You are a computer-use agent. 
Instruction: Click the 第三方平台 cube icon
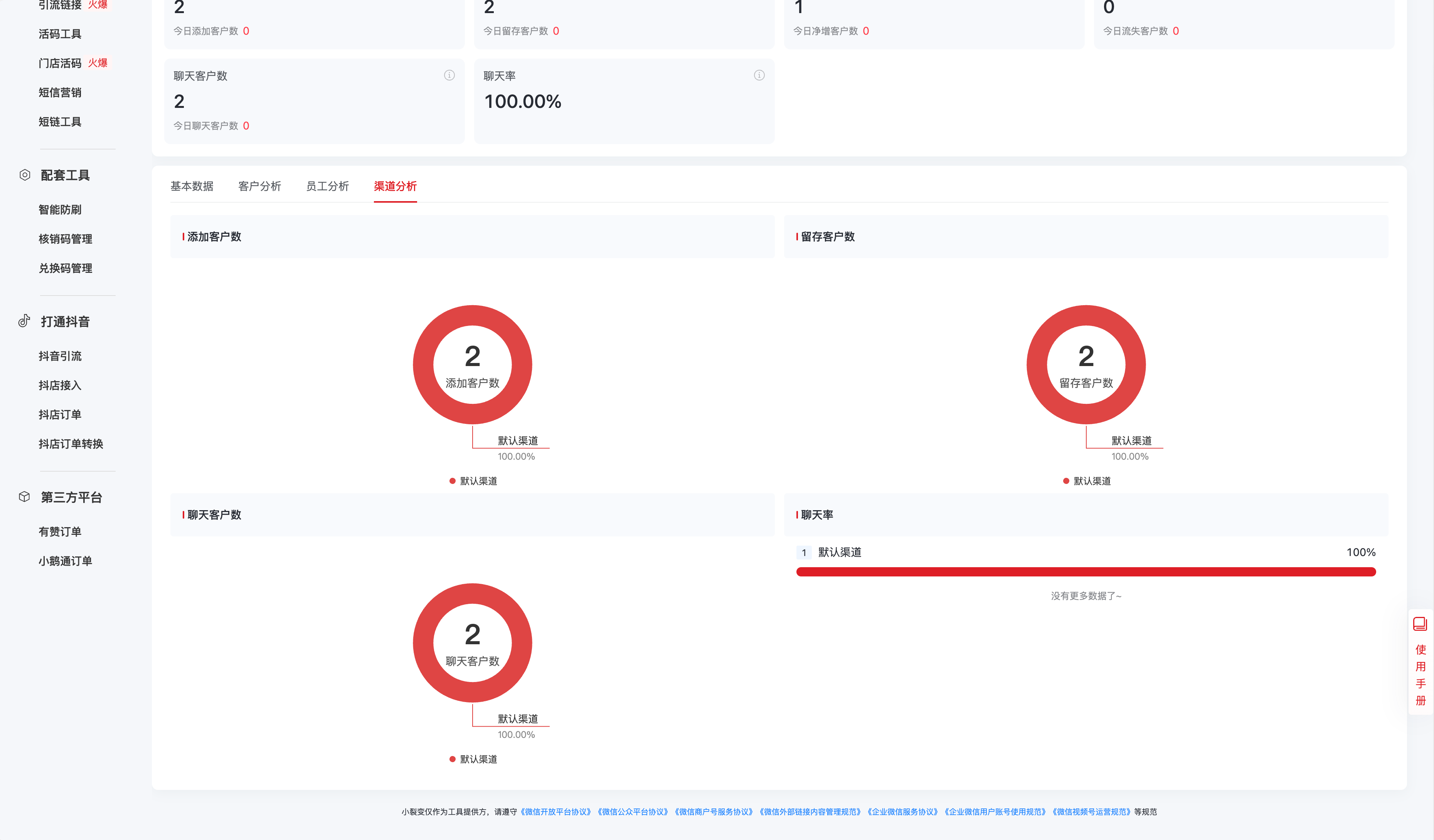[x=24, y=497]
